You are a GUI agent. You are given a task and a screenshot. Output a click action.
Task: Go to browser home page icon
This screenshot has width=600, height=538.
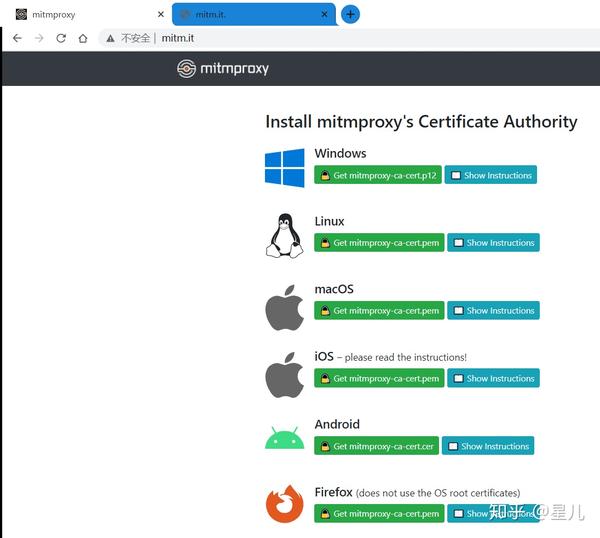pos(83,38)
